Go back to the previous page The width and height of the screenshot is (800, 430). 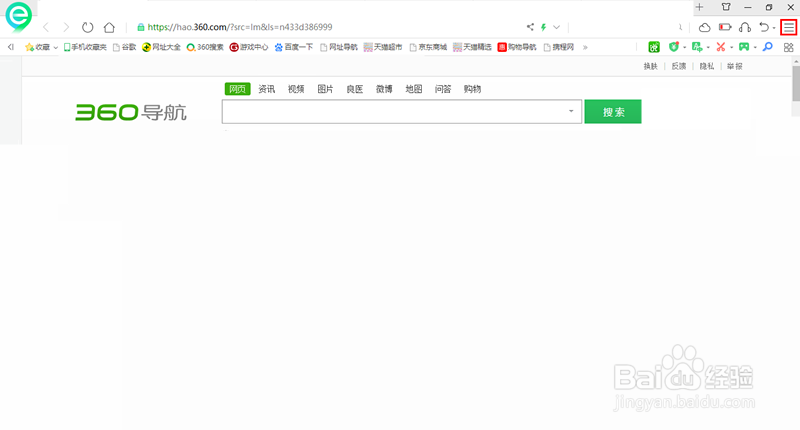point(46,27)
